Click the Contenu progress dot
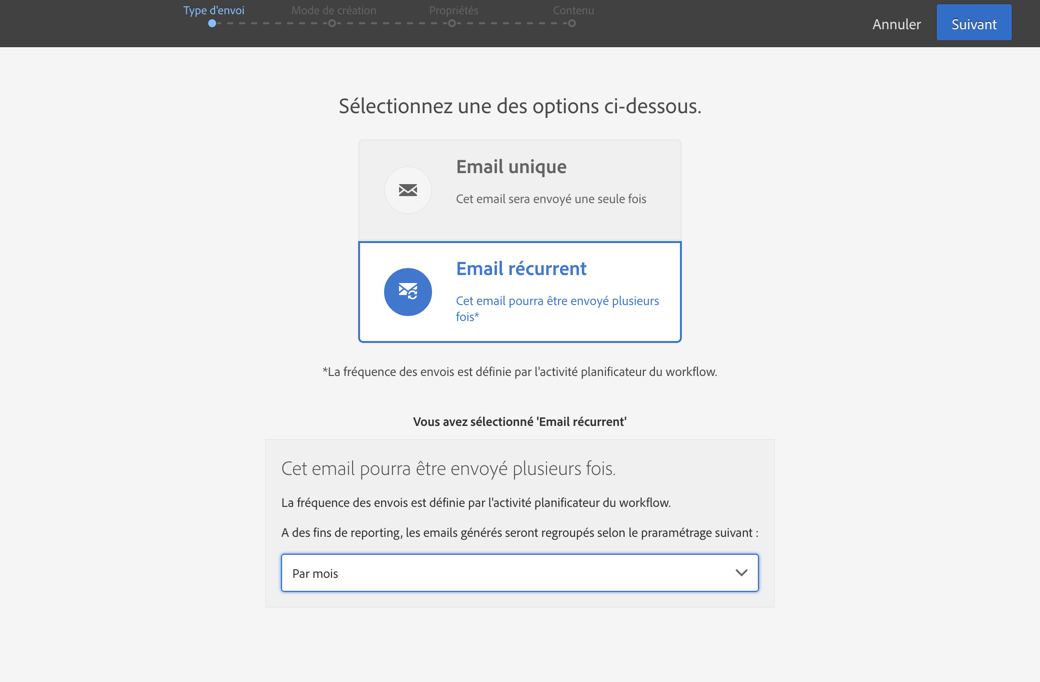Image resolution: width=1040 pixels, height=682 pixels. (x=572, y=23)
